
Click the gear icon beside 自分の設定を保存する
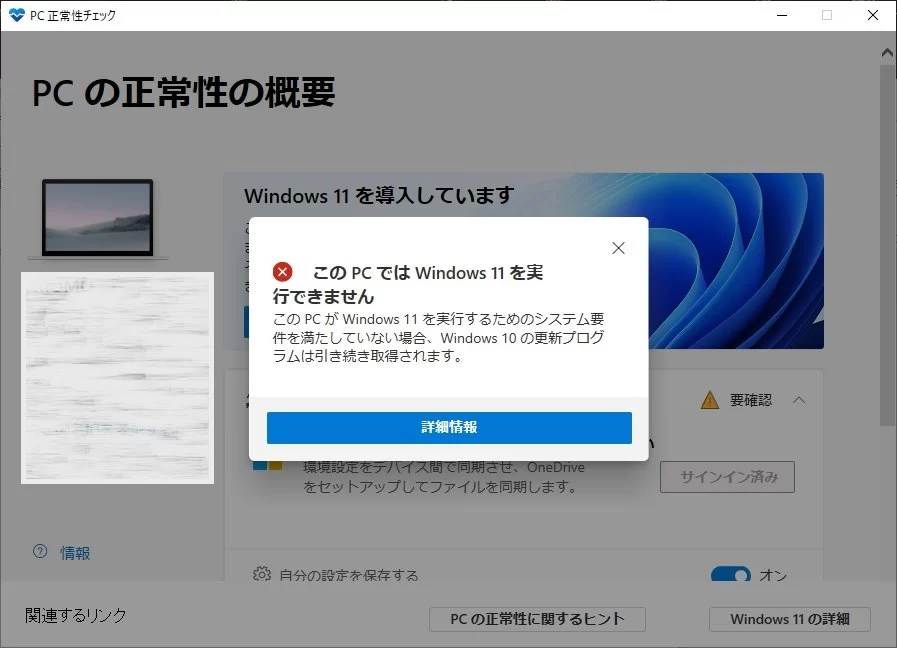(262, 574)
